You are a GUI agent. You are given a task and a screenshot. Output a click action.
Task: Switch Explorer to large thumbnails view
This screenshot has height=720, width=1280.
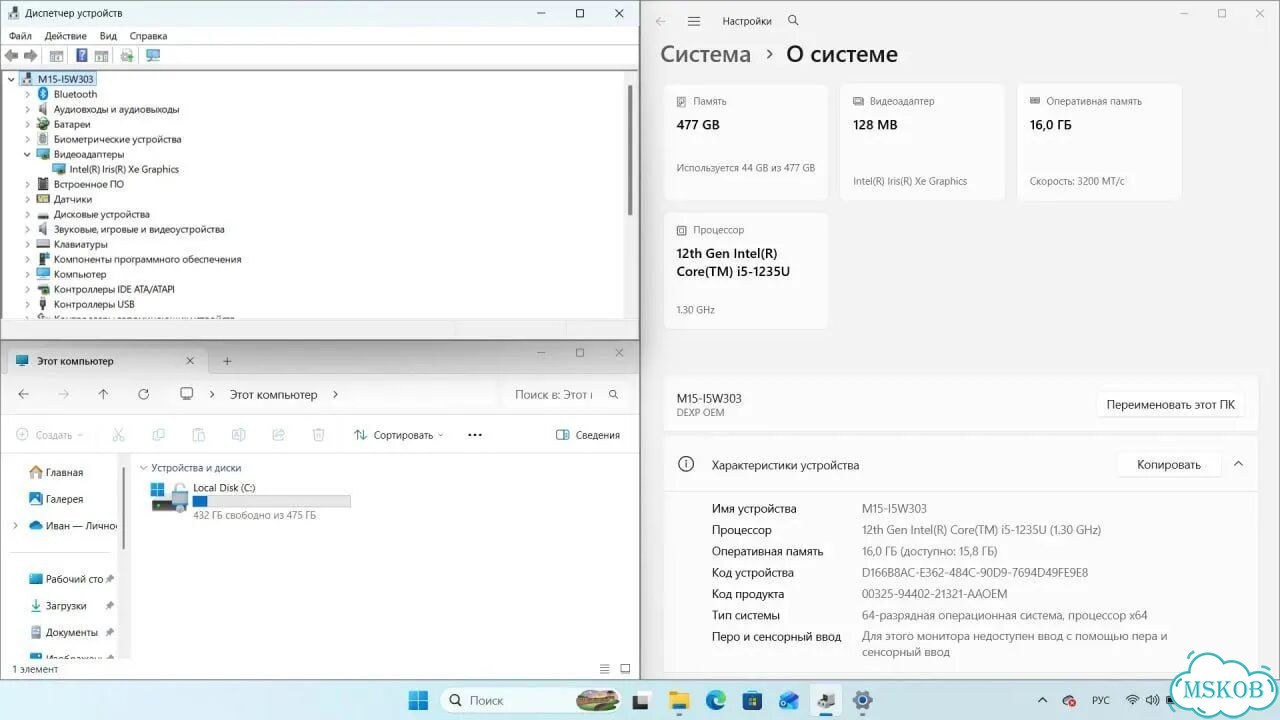tap(625, 669)
